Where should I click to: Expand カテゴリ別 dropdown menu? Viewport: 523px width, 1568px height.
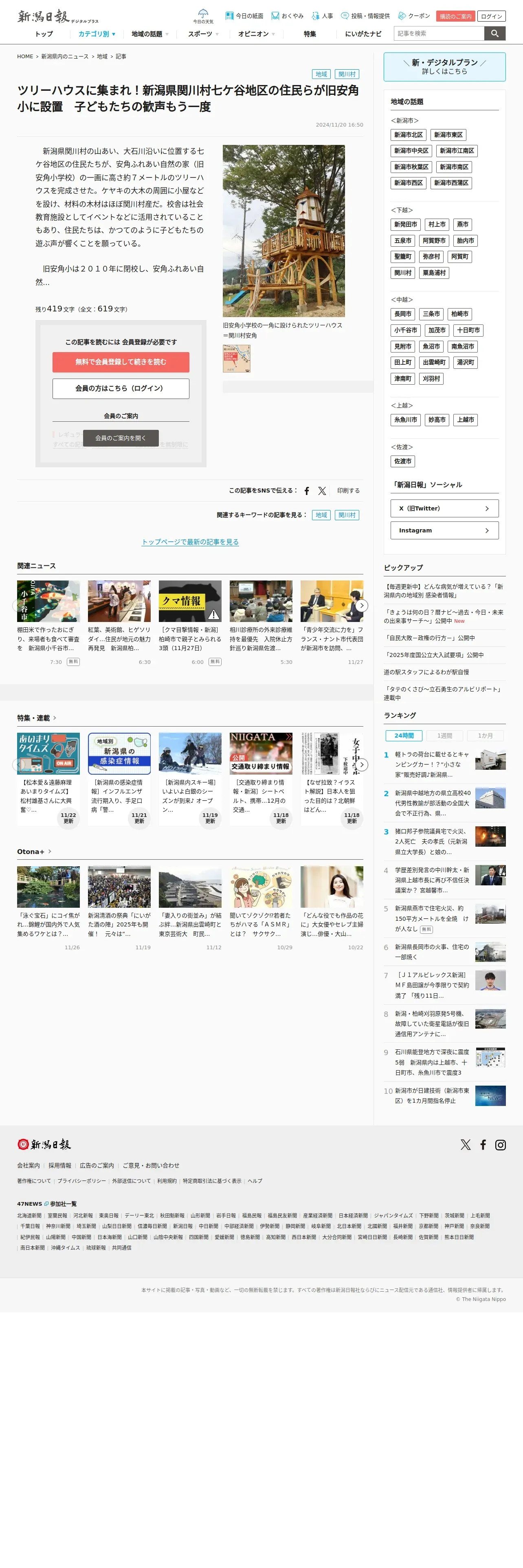coord(97,34)
